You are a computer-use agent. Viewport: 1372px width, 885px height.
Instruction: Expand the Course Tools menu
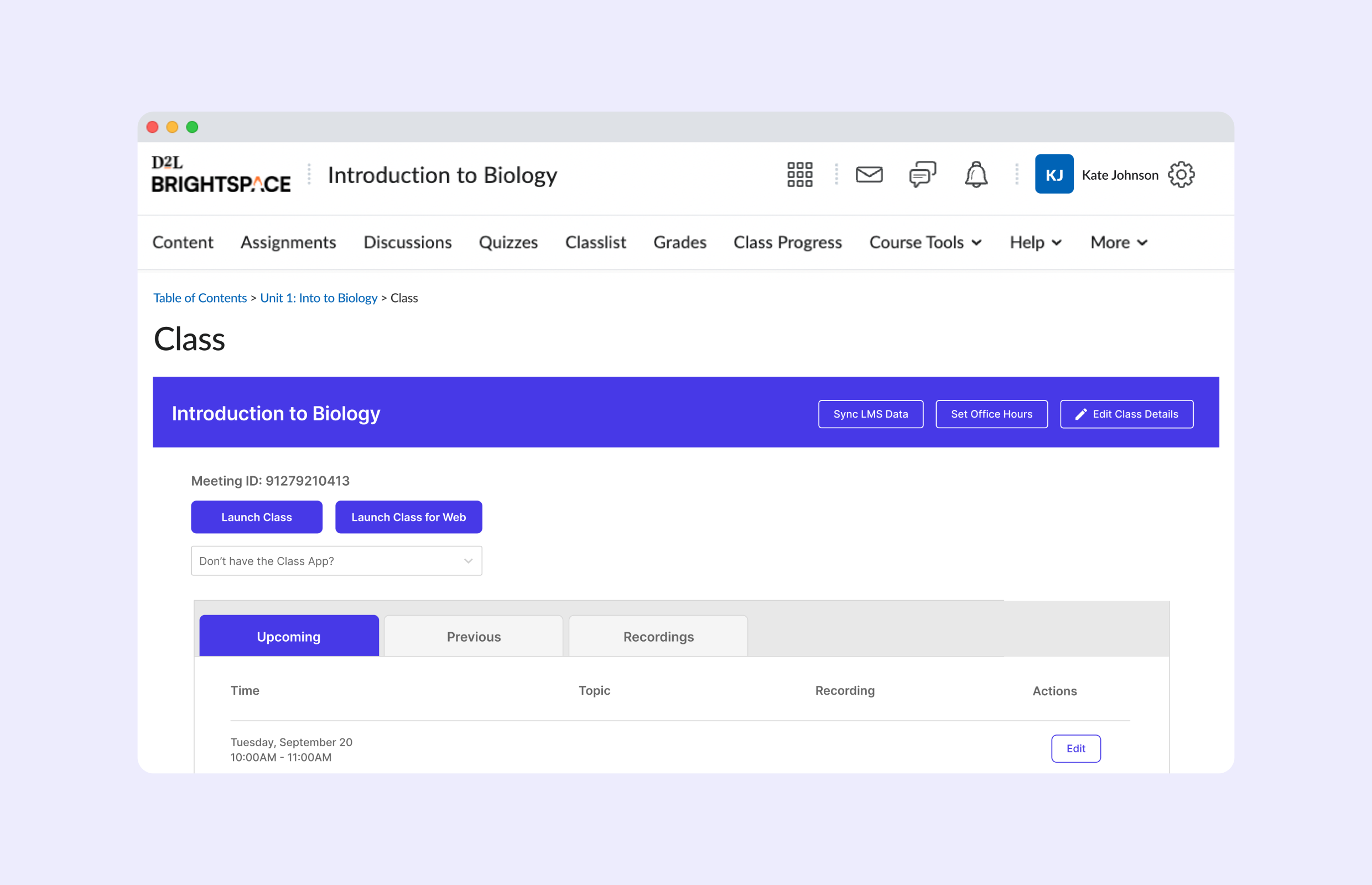(925, 242)
